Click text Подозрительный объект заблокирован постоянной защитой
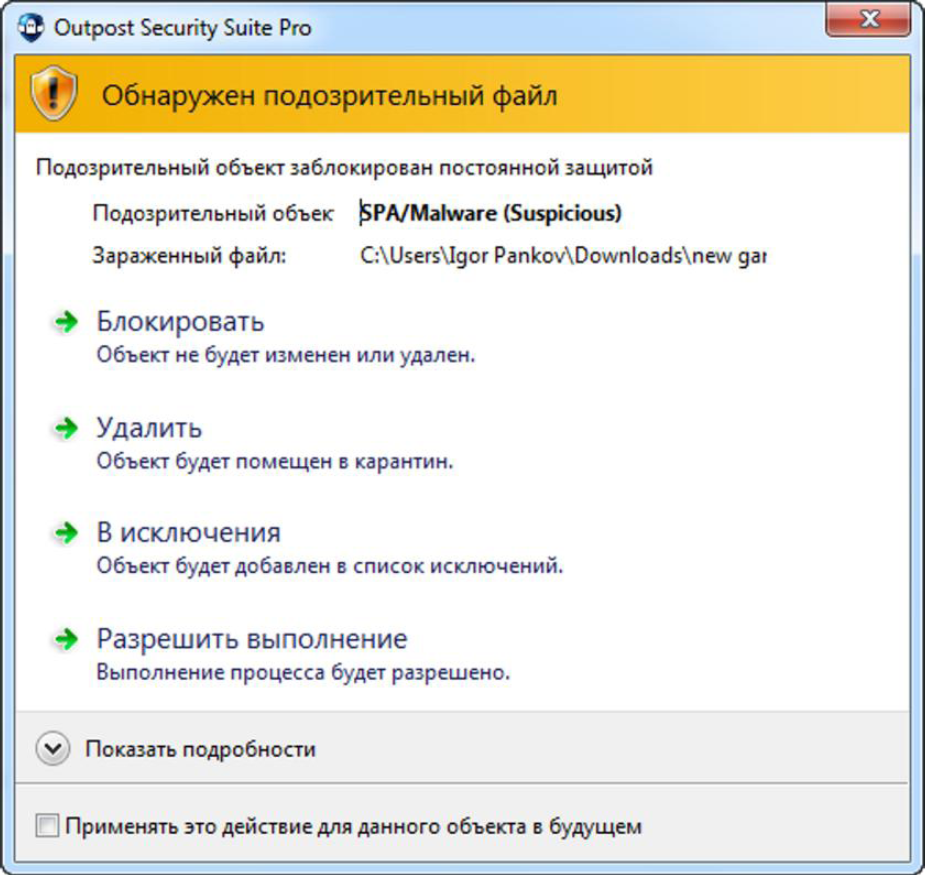925x875 pixels. (345, 168)
